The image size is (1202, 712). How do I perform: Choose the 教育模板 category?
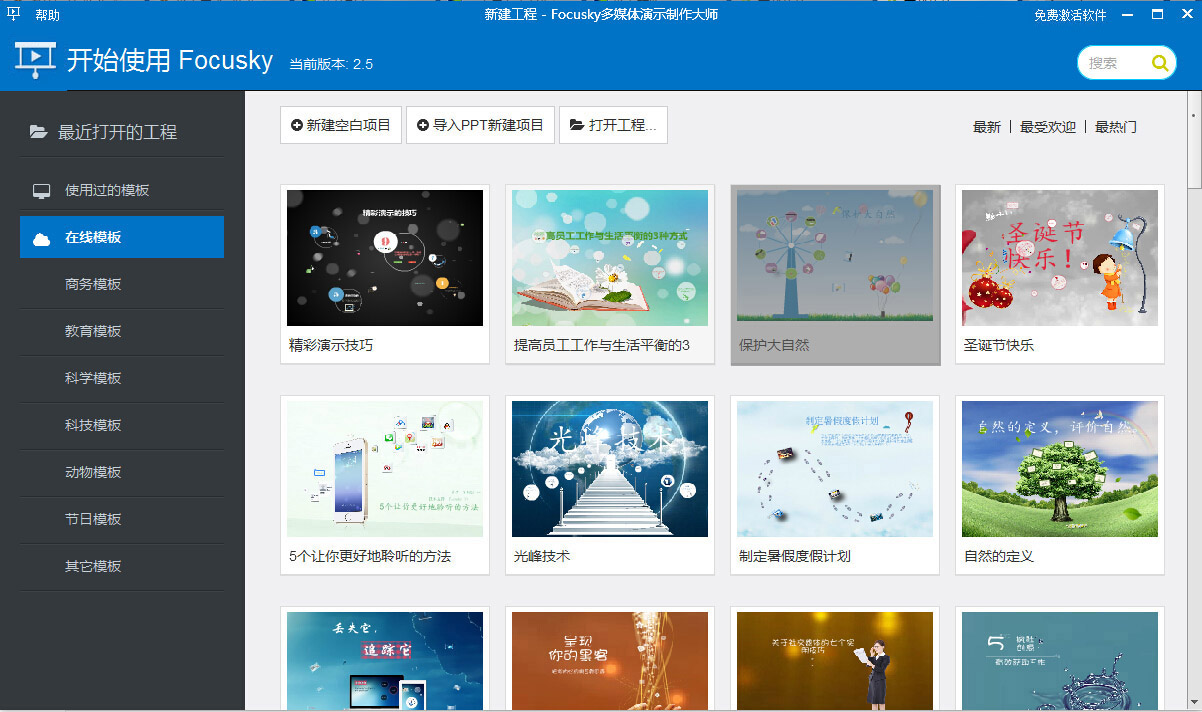coord(122,331)
